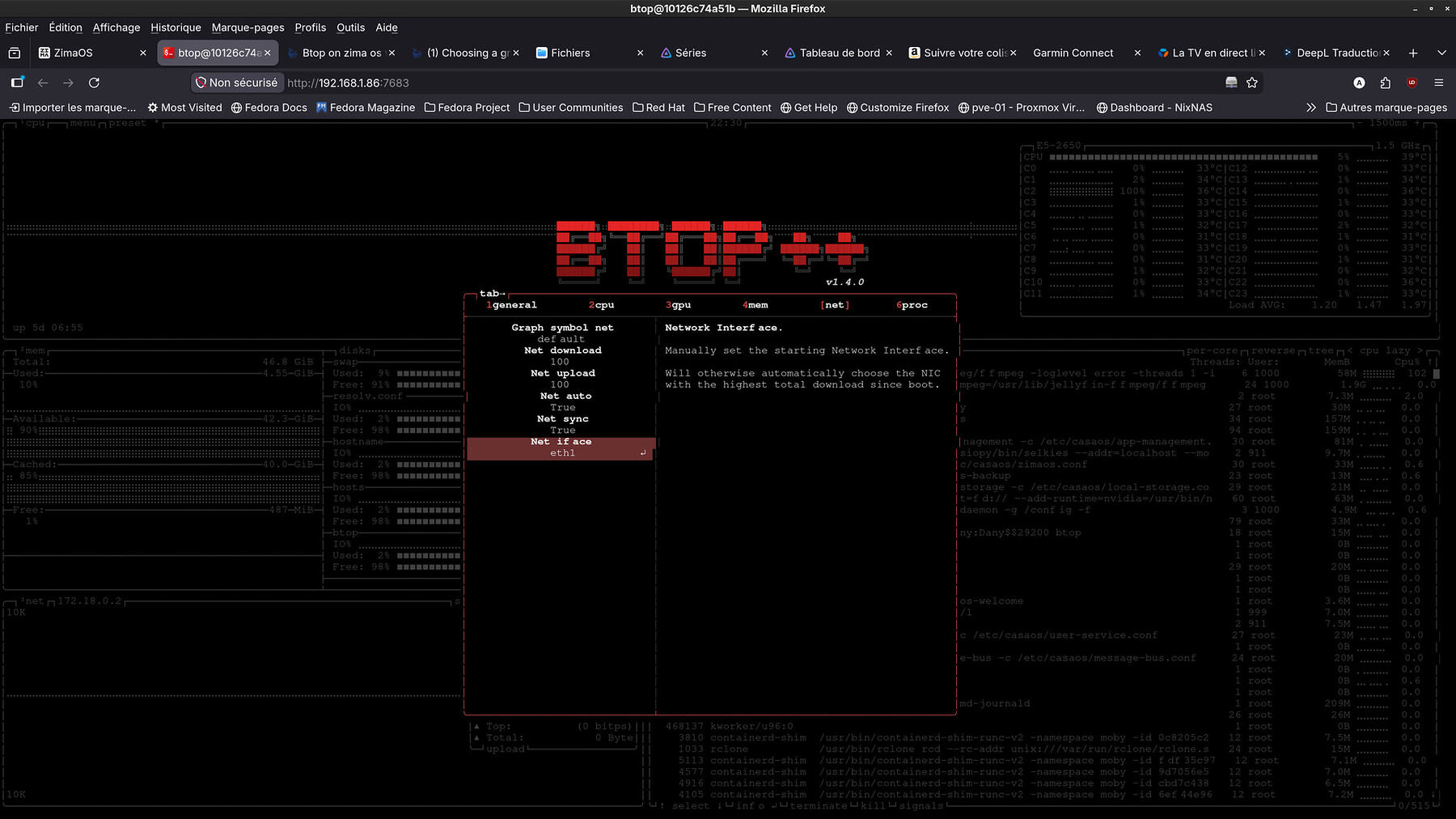The width and height of the screenshot is (1456, 819).
Task: Open the Firefox account icon
Action: click(x=1359, y=83)
